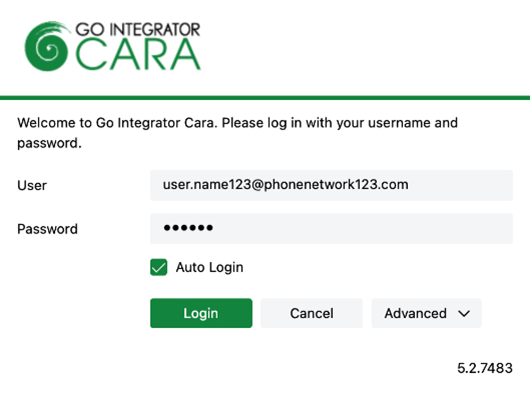Click the Go Integrator Cara spiral logo
530x394 pixels.
tap(47, 46)
